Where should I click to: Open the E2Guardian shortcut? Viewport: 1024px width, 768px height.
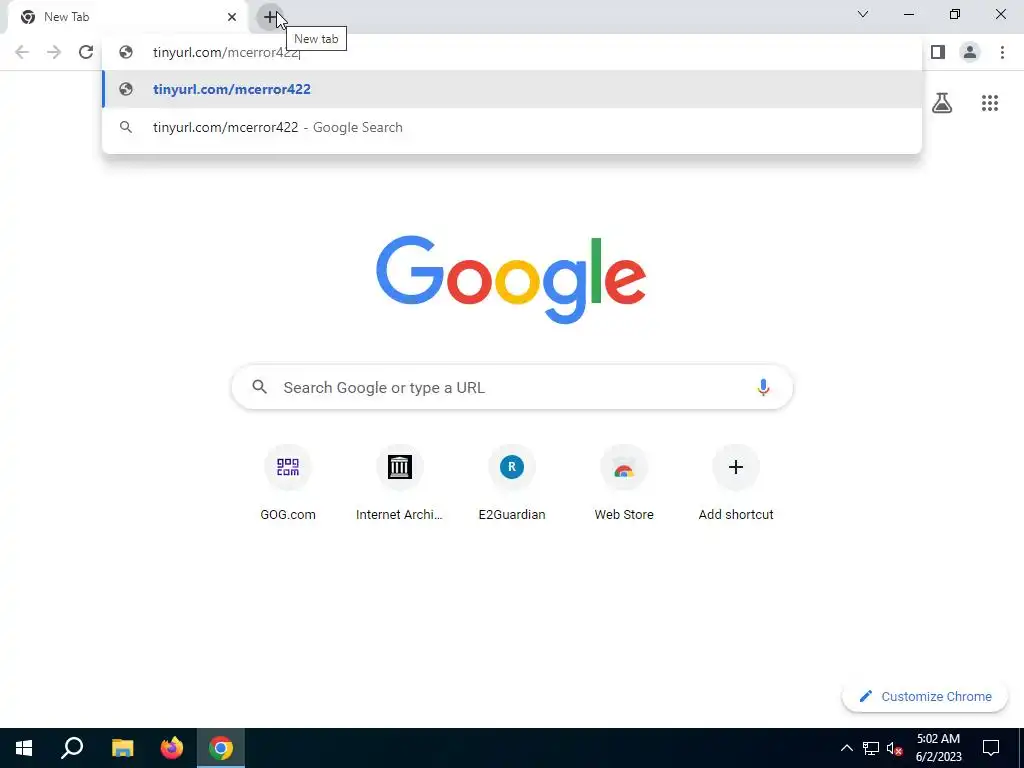(x=511, y=483)
